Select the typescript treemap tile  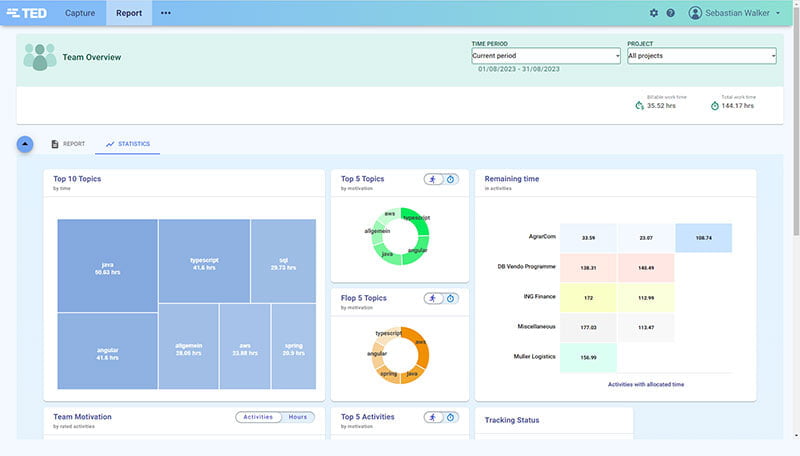pyautogui.click(x=204, y=261)
